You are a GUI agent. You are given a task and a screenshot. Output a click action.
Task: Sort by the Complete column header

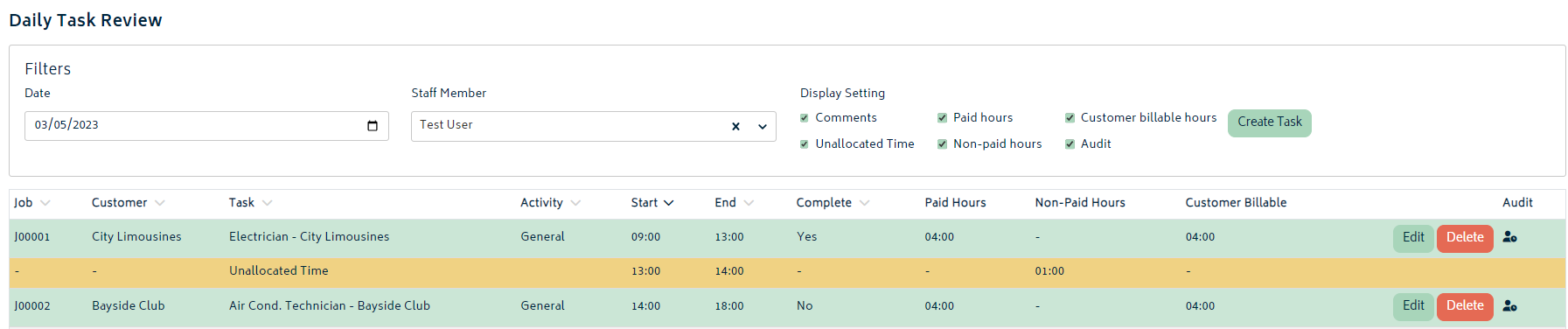coord(833,203)
